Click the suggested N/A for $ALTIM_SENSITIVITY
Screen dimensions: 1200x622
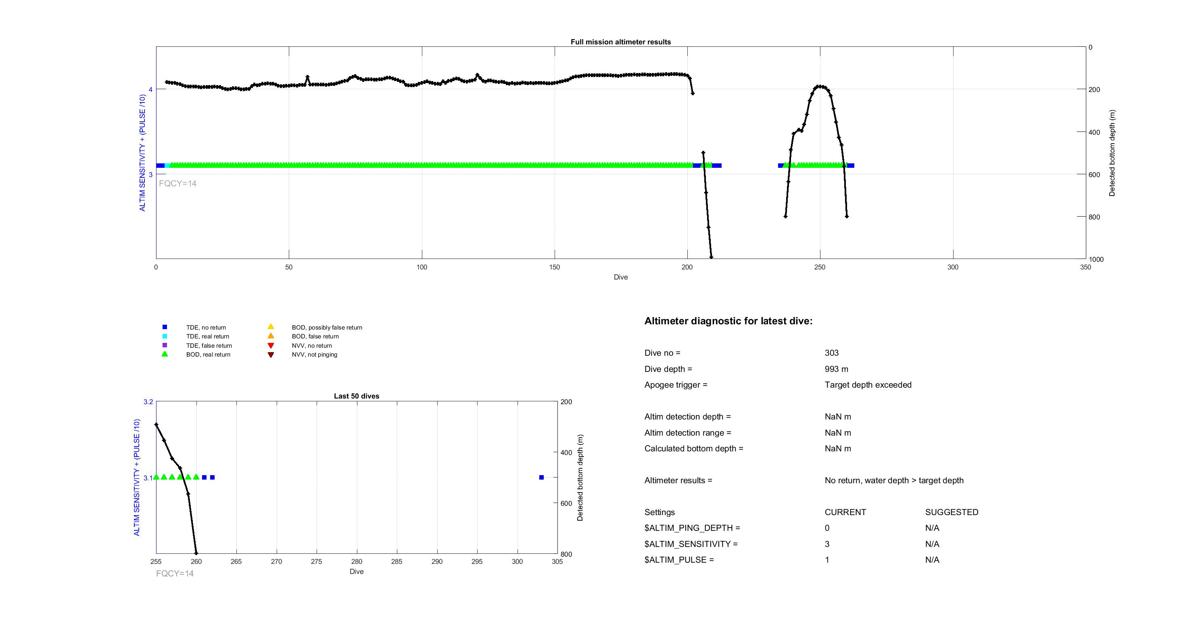coord(932,544)
